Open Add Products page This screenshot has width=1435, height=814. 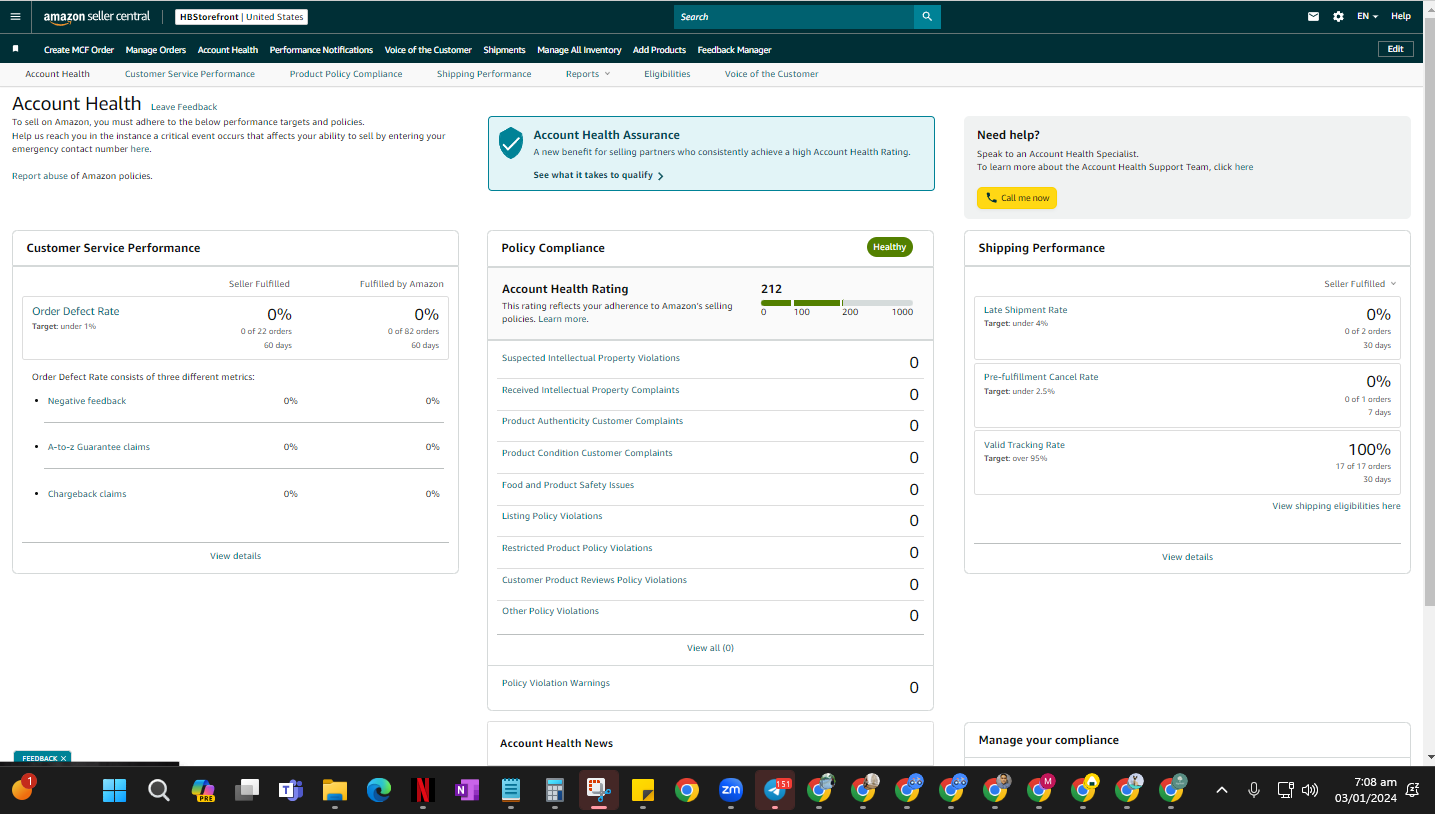[x=659, y=50]
